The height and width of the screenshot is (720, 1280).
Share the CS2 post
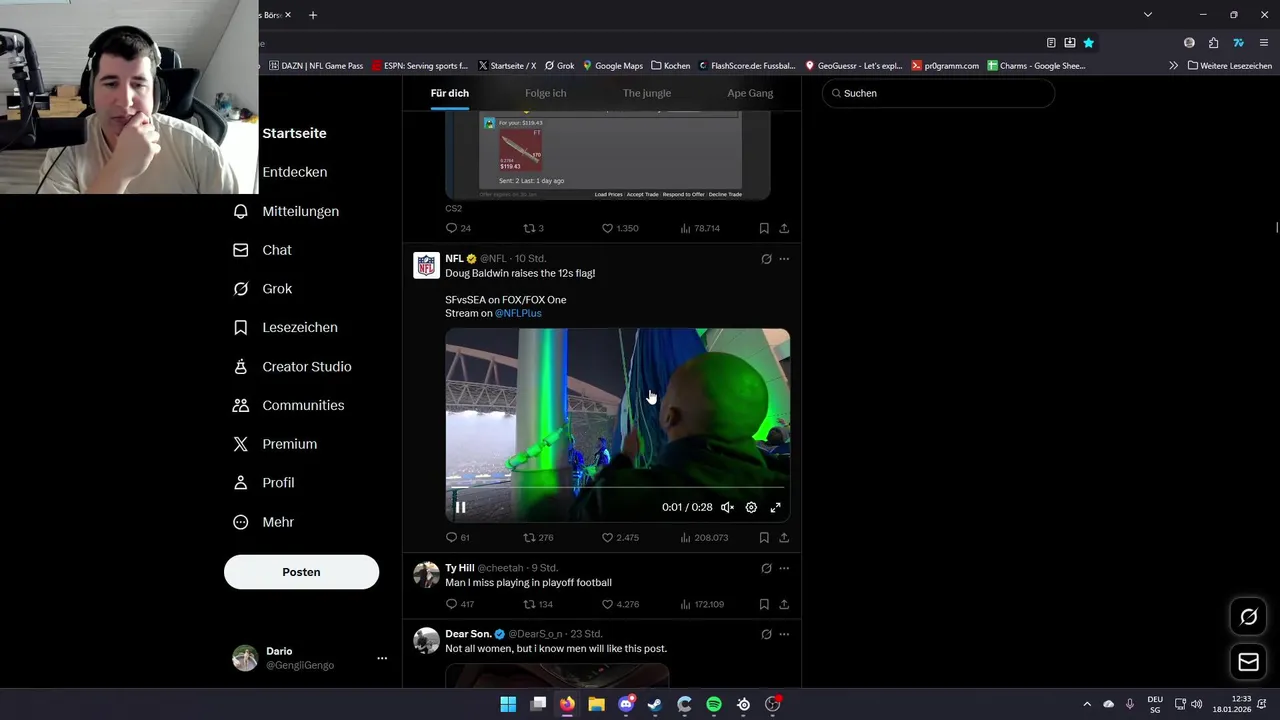(784, 228)
